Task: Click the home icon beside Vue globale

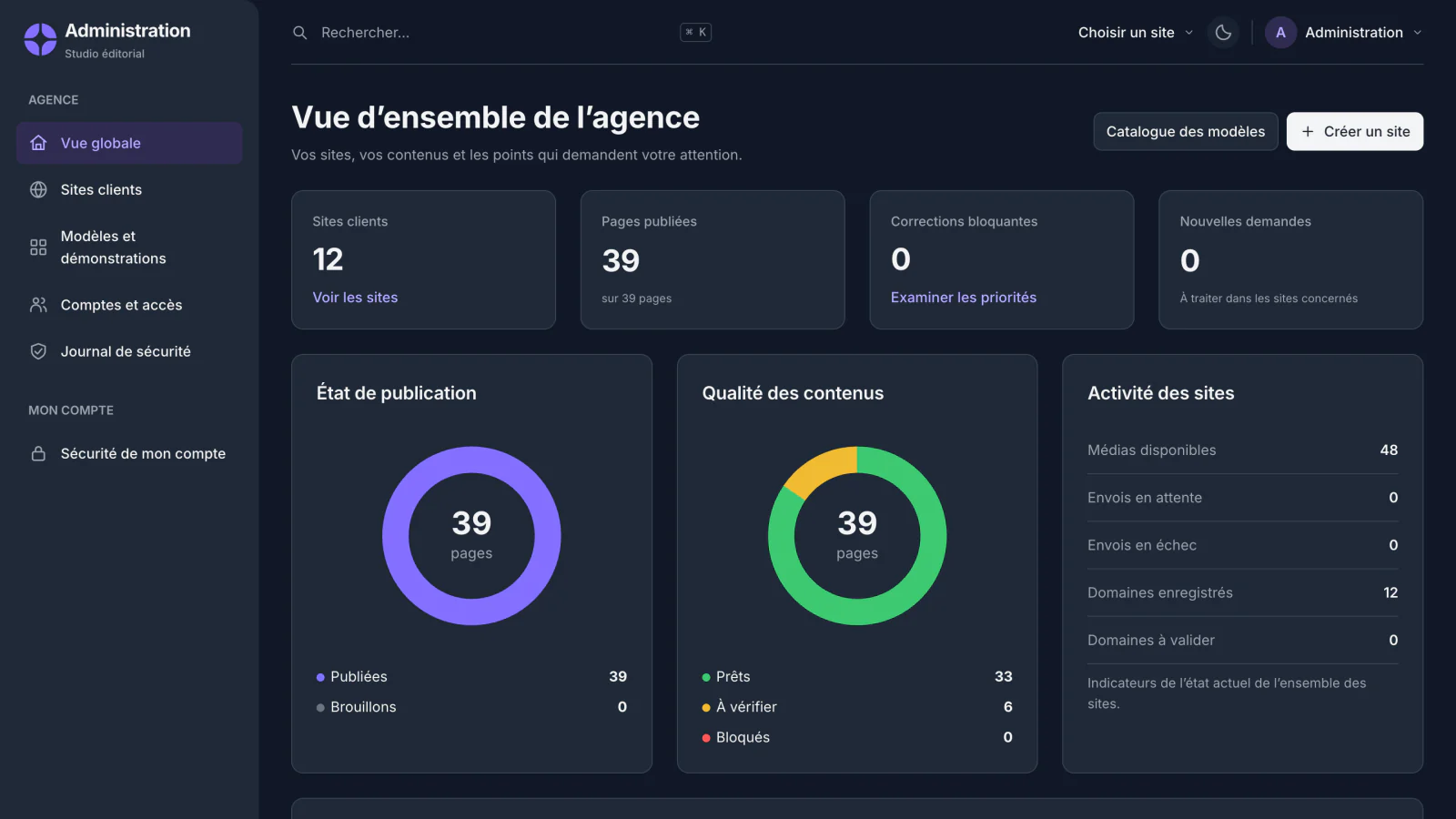Action: 38,143
